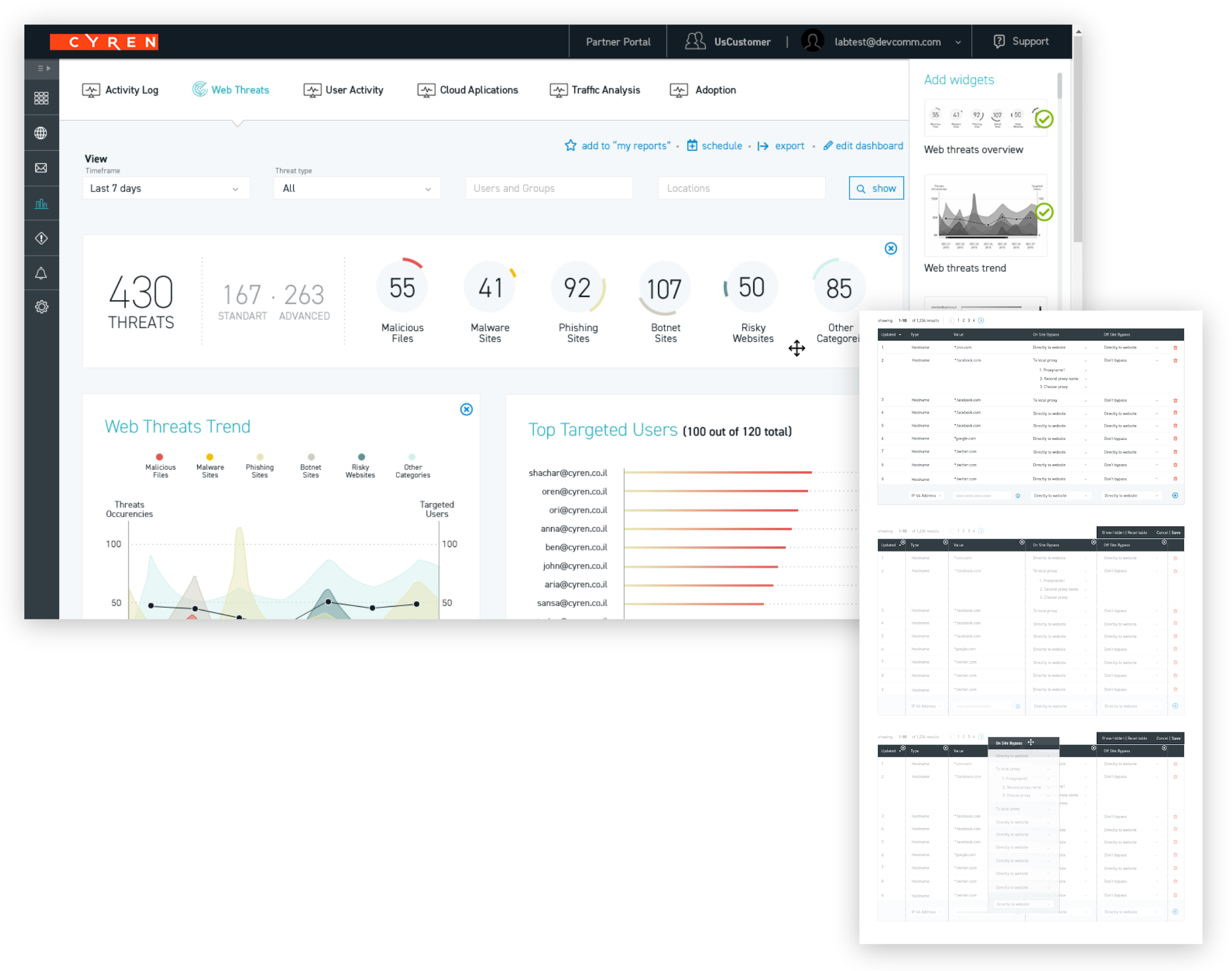Select the bar chart reports sidebar icon
The image size is (1232, 971).
point(41,204)
